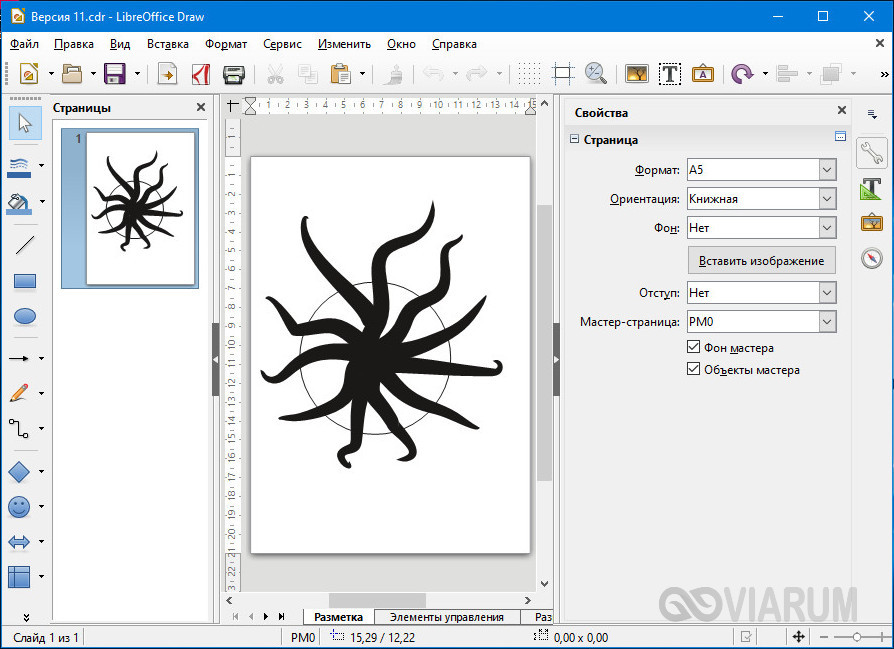Click the Save document icon
The width and height of the screenshot is (894, 649).
click(x=115, y=73)
